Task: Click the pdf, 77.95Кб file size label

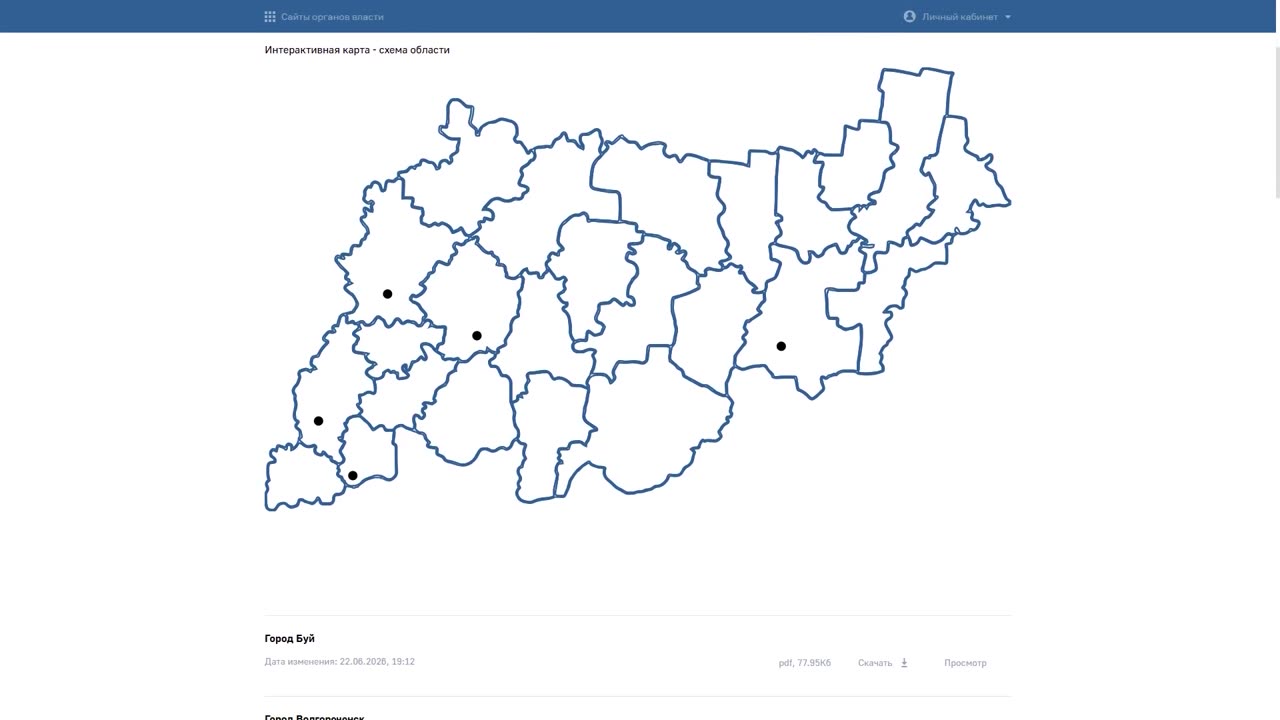Action: pos(805,663)
